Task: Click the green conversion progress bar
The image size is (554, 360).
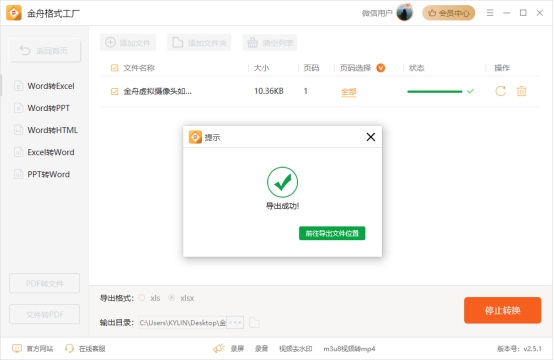Action: [435, 92]
